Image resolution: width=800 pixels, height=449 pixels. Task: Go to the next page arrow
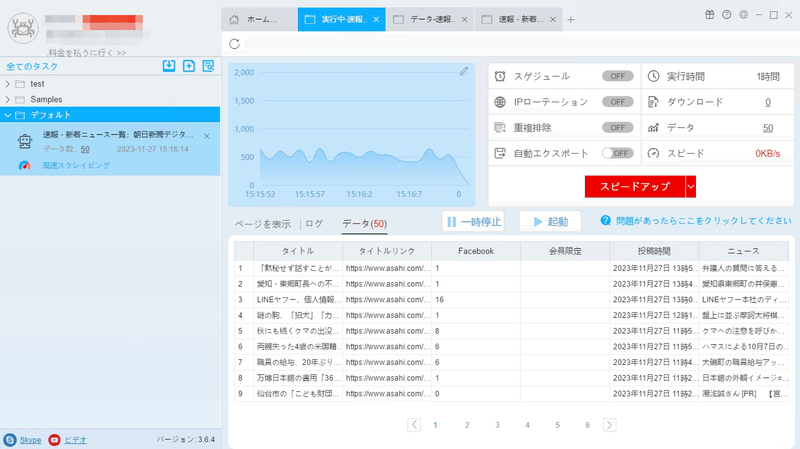(x=609, y=425)
